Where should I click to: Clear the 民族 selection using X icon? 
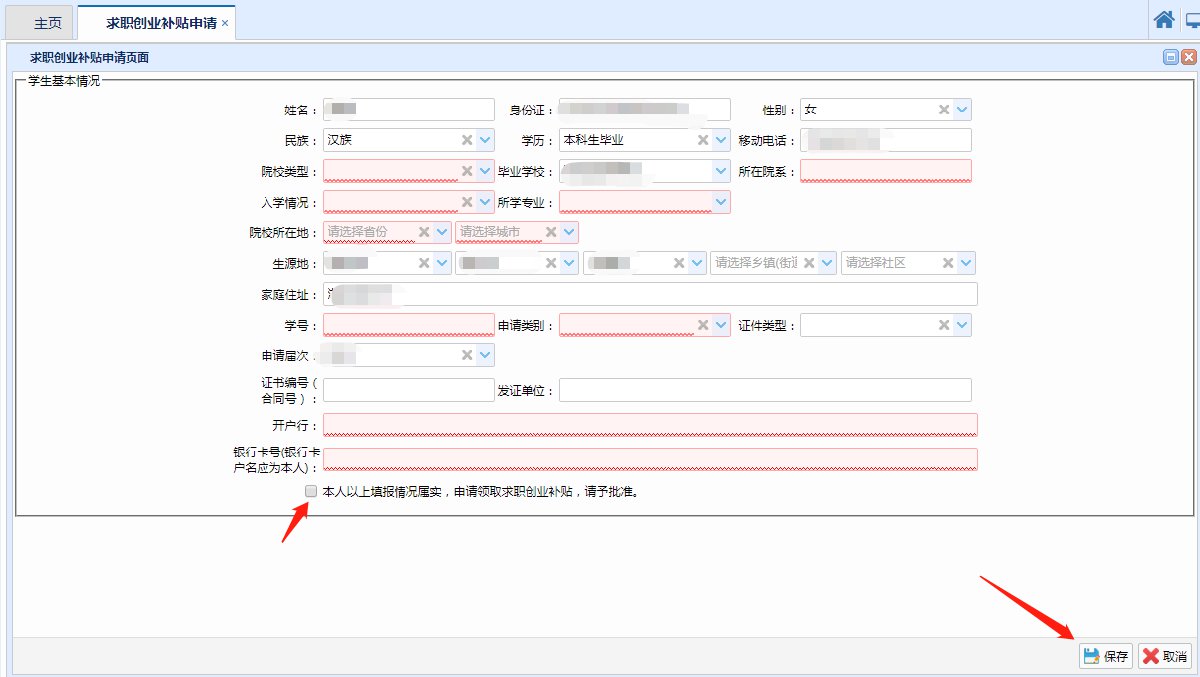(x=467, y=140)
